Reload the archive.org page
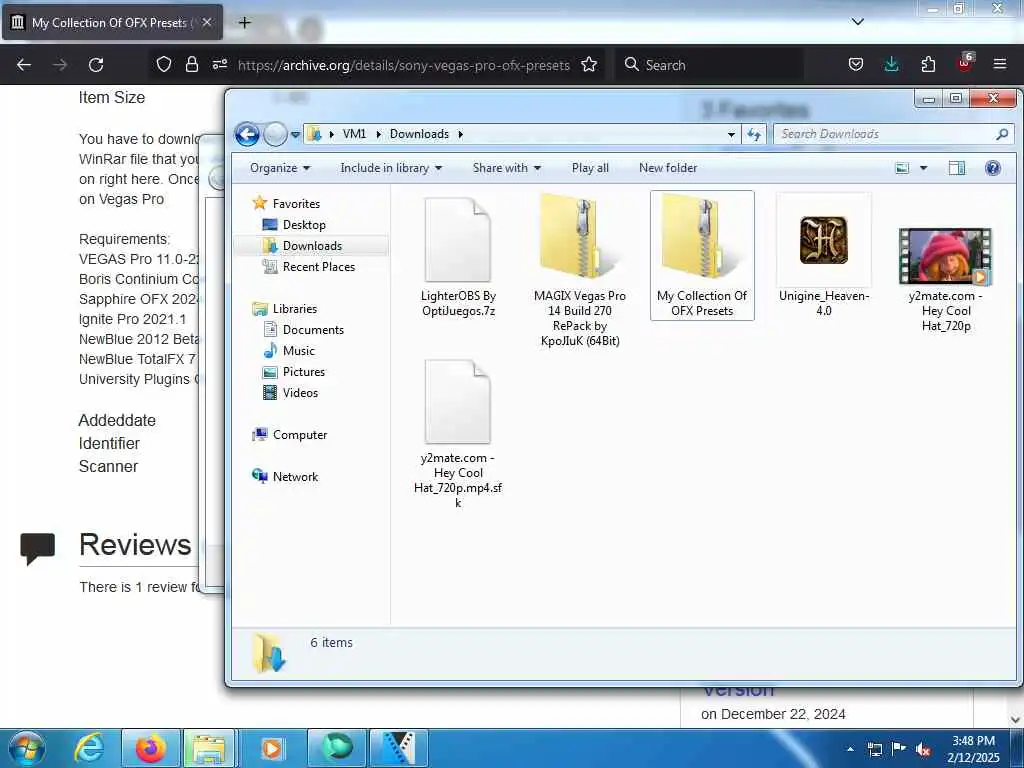The height and width of the screenshot is (768, 1024). 96,65
